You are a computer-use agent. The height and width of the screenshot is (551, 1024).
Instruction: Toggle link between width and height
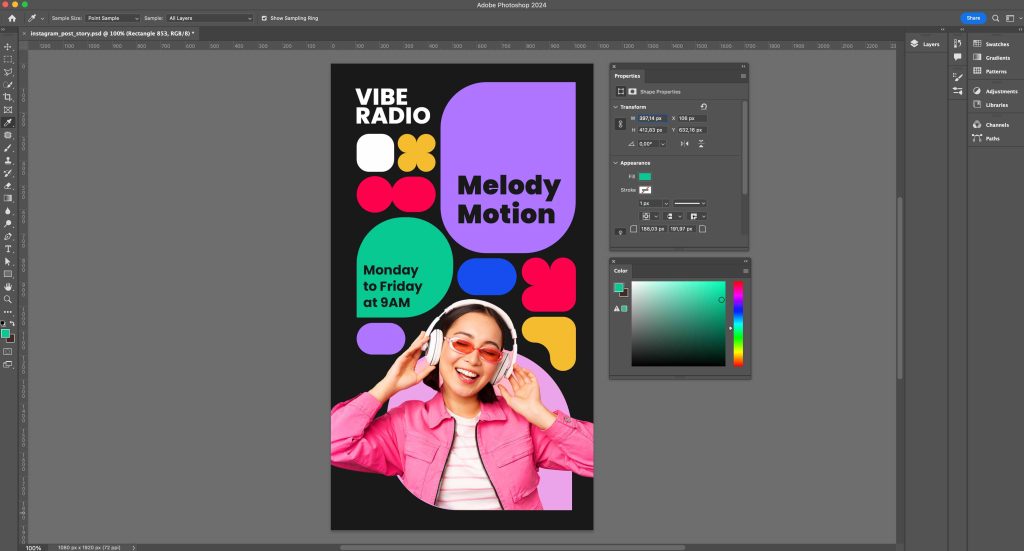pyautogui.click(x=620, y=124)
